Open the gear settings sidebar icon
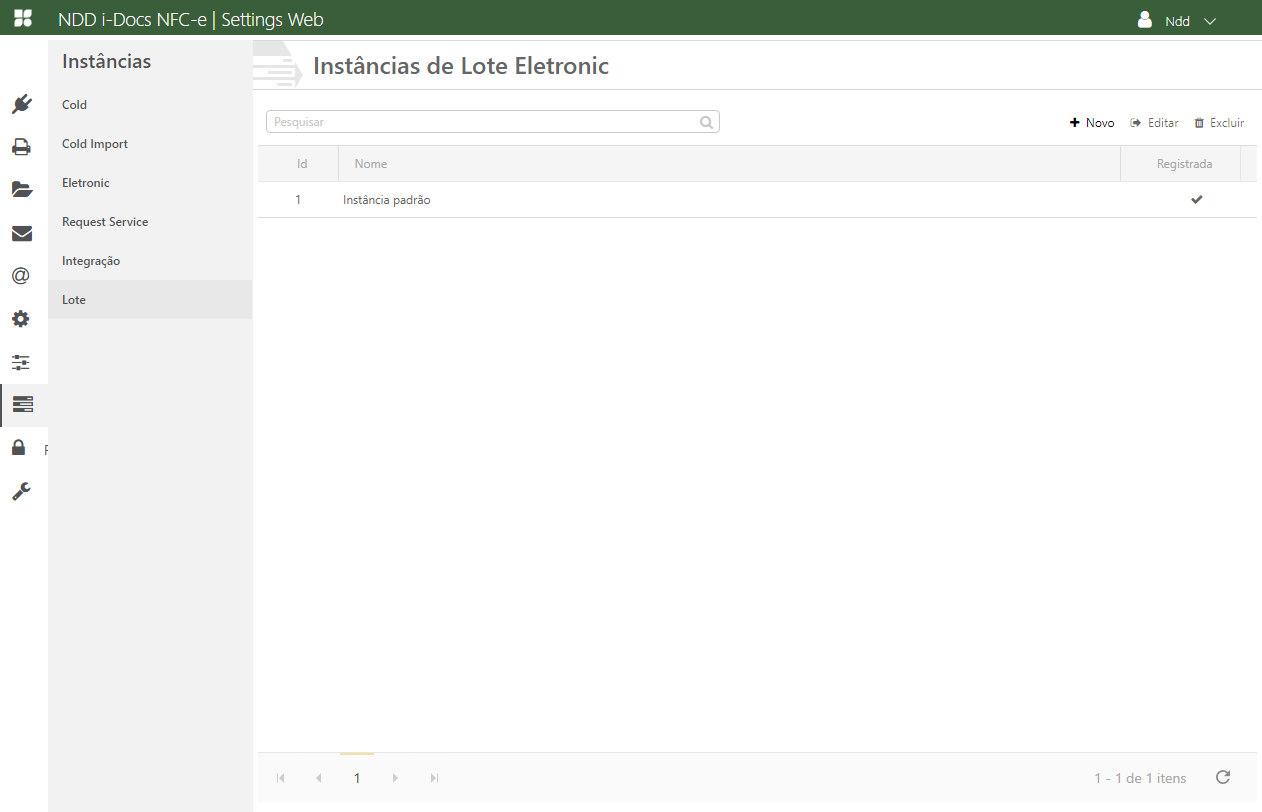Image resolution: width=1262 pixels, height=812 pixels. point(21,319)
